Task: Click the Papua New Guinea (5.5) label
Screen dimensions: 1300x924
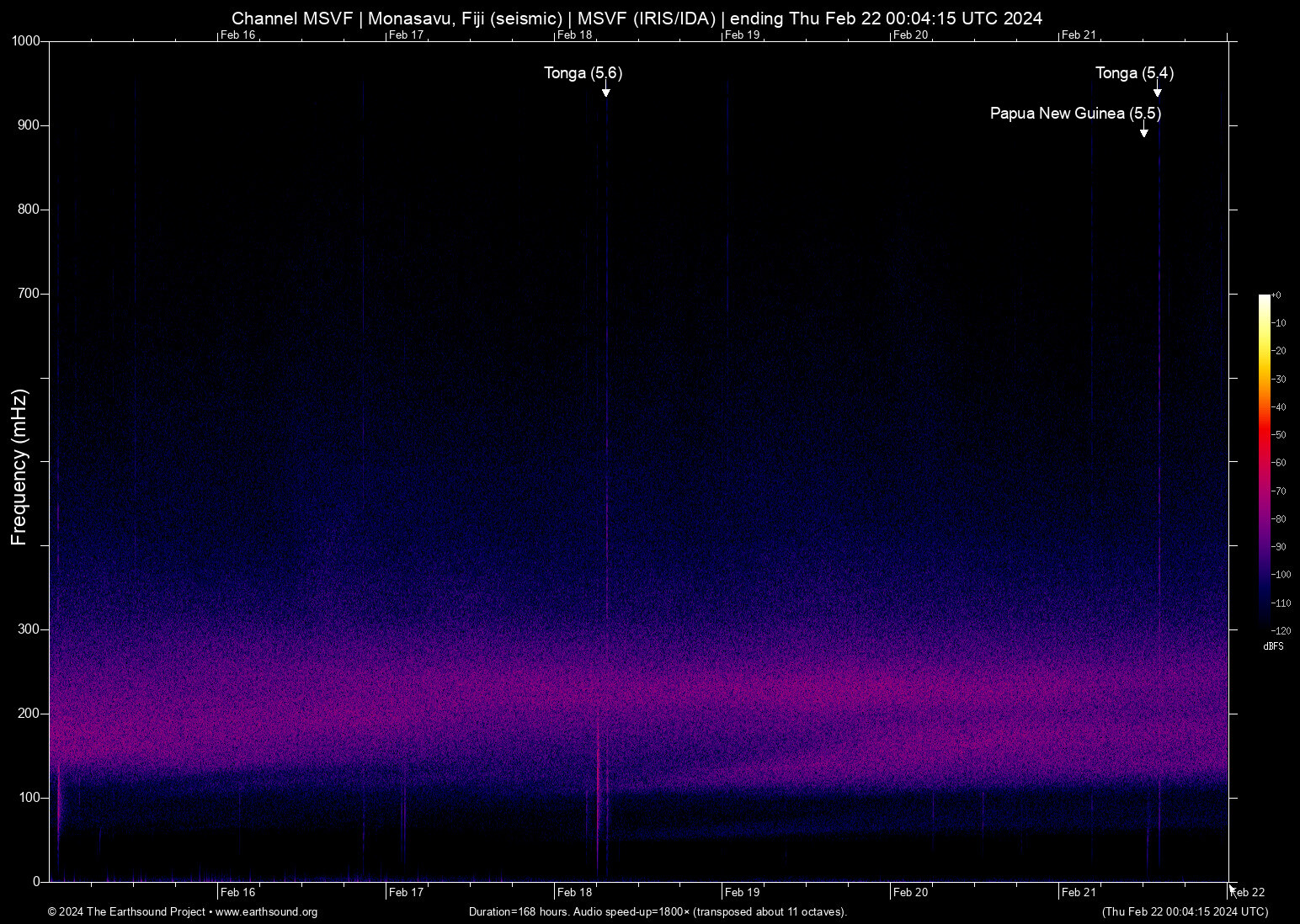Action: (x=1075, y=113)
